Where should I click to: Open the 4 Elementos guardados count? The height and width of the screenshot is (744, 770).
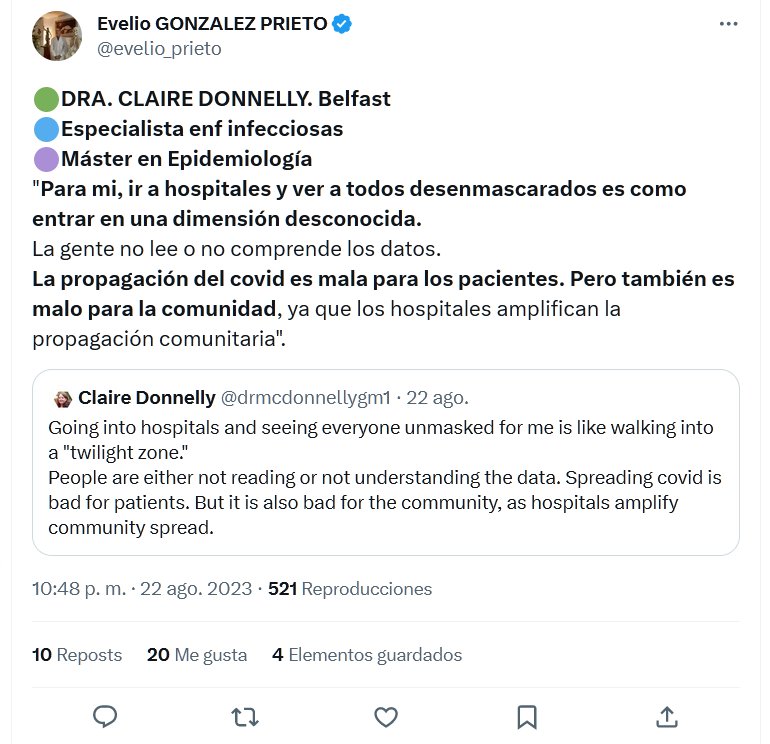367,655
